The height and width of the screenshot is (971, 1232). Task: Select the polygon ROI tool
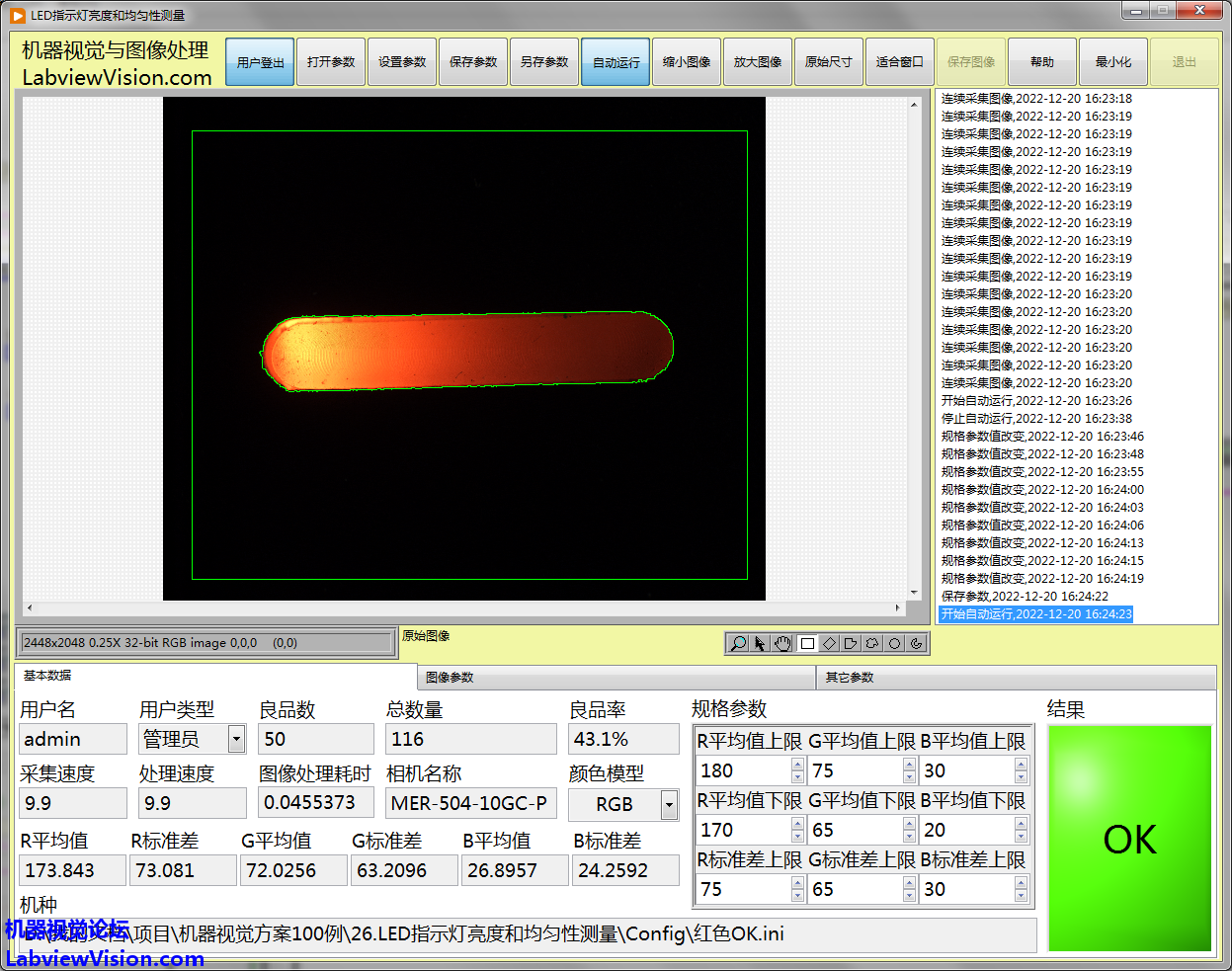[x=851, y=643]
